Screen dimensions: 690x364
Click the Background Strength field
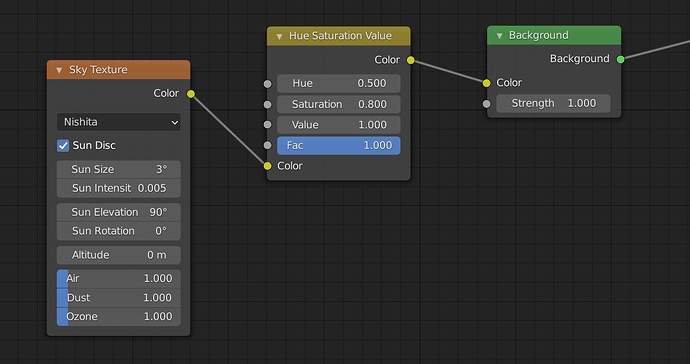pos(553,103)
